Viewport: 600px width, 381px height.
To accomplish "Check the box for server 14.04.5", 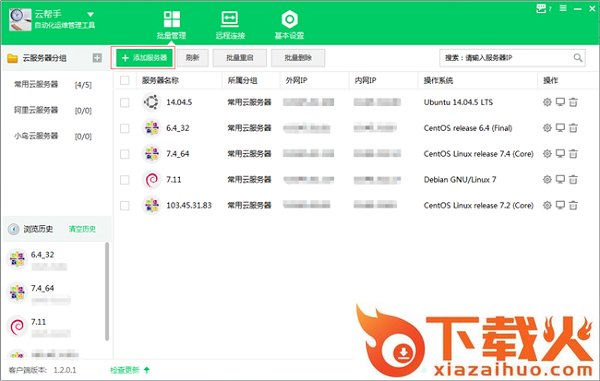I will pos(125,102).
